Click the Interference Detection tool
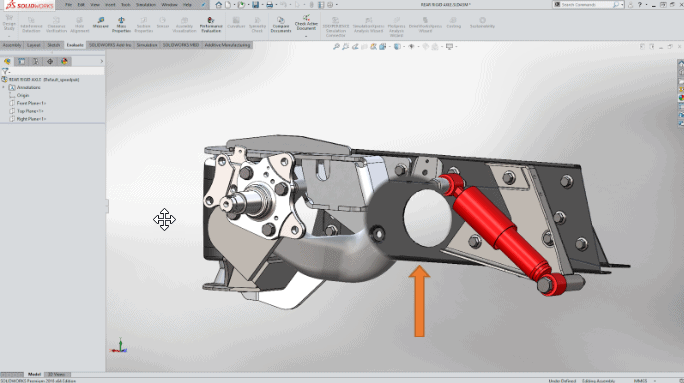 (x=31, y=25)
